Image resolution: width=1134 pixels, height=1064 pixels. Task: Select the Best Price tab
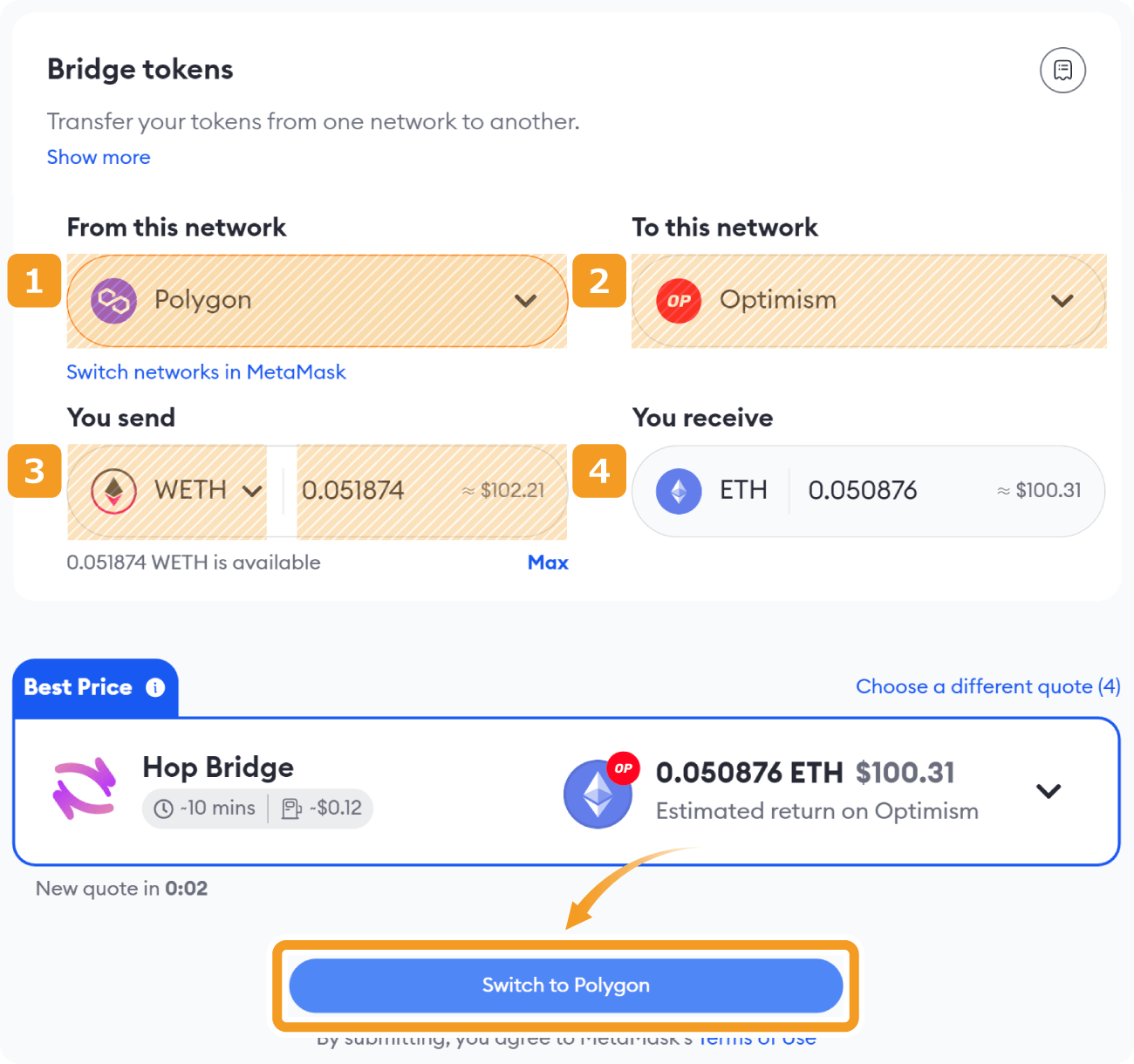[x=95, y=687]
